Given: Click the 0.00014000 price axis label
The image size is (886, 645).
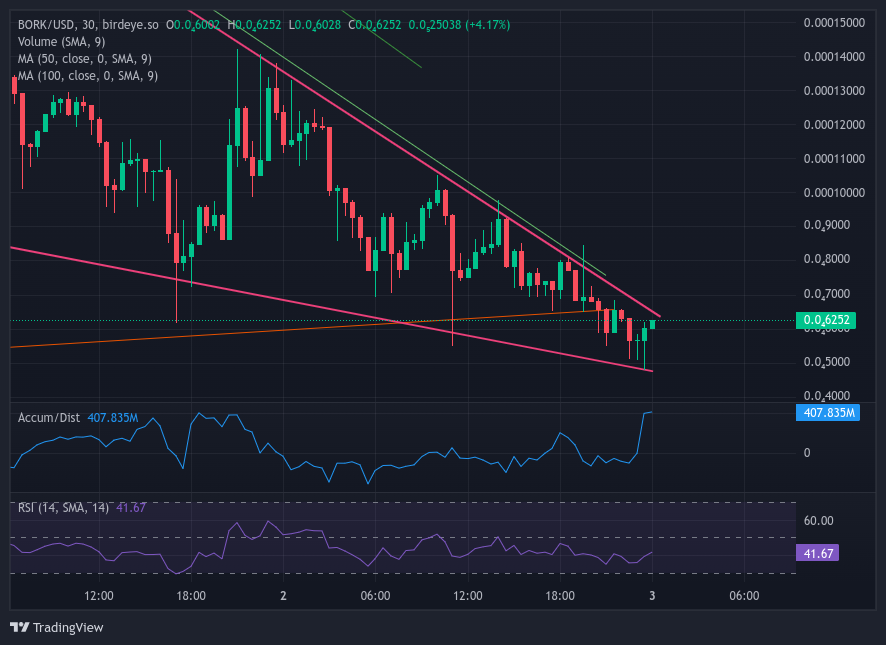Looking at the screenshot, I should click(834, 57).
